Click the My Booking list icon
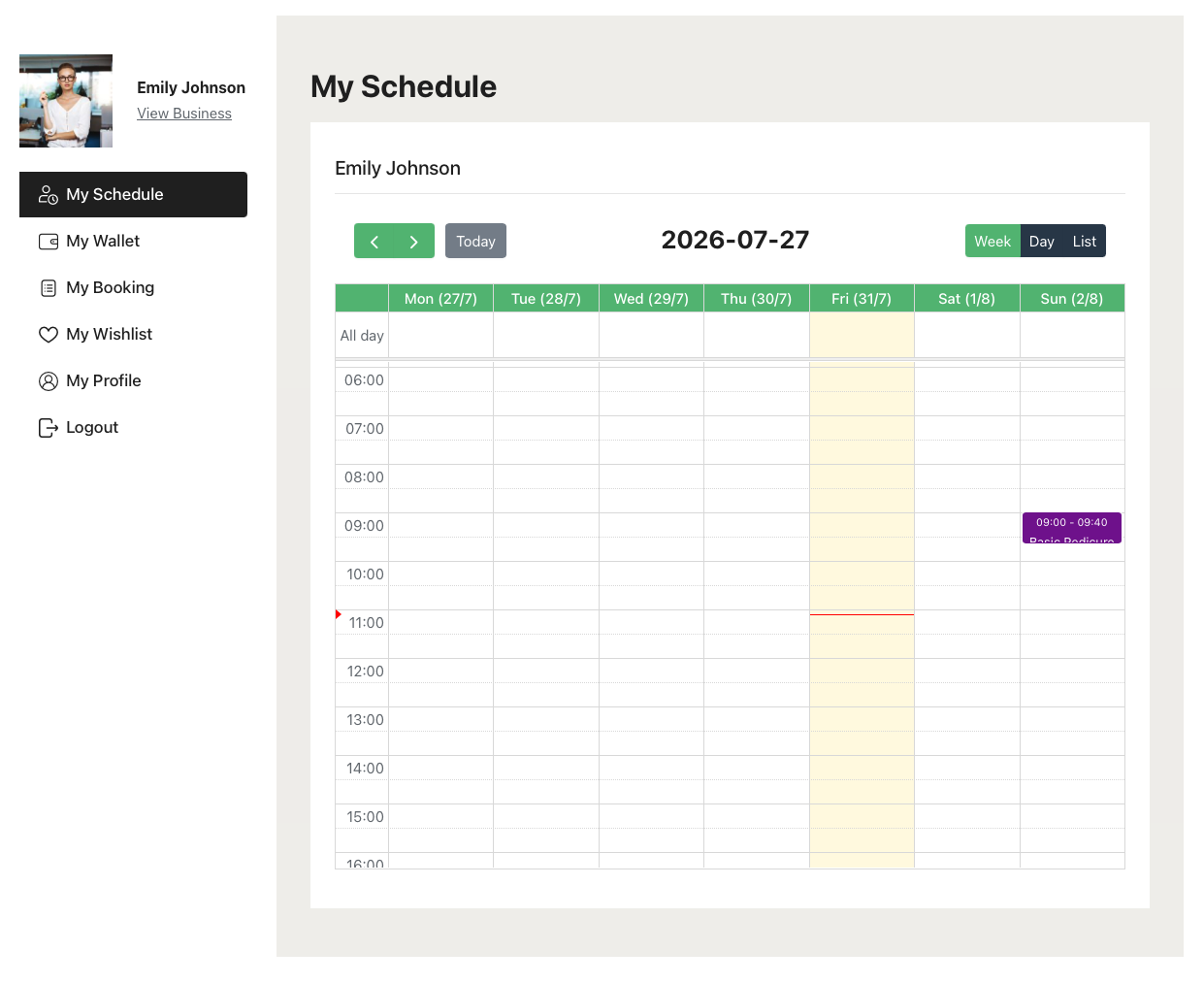The width and height of the screenshot is (1204, 984). (x=49, y=288)
